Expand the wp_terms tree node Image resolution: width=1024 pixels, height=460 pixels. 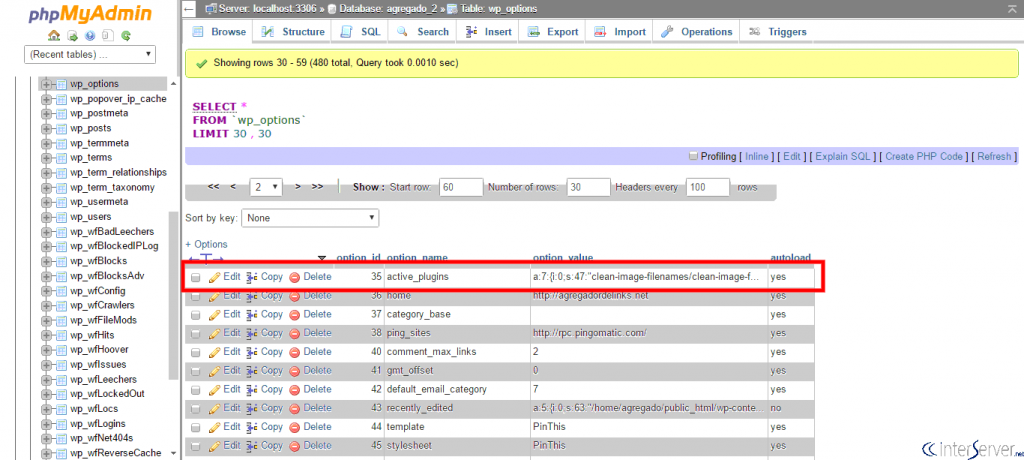click(46, 158)
